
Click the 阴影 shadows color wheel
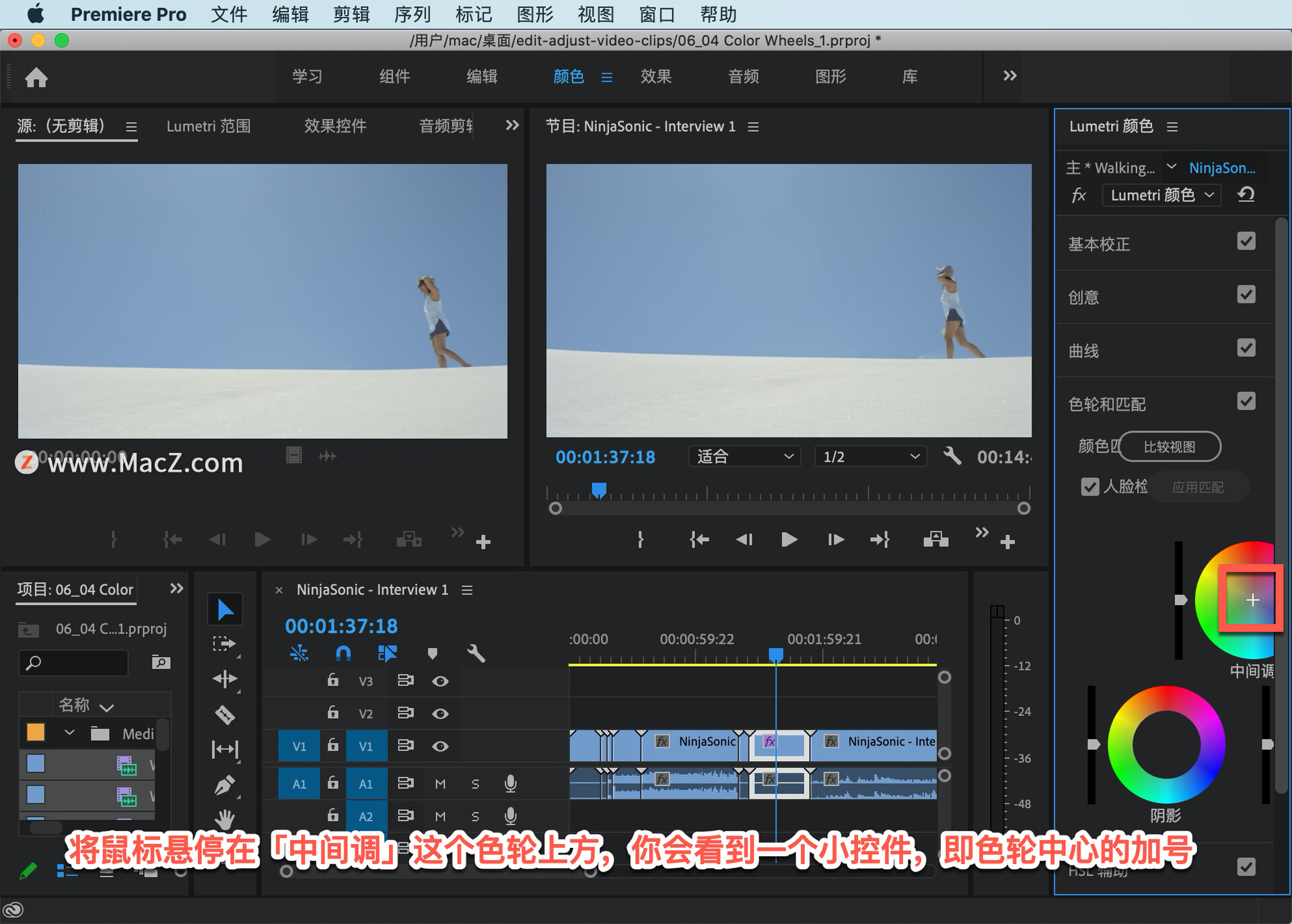(1166, 744)
